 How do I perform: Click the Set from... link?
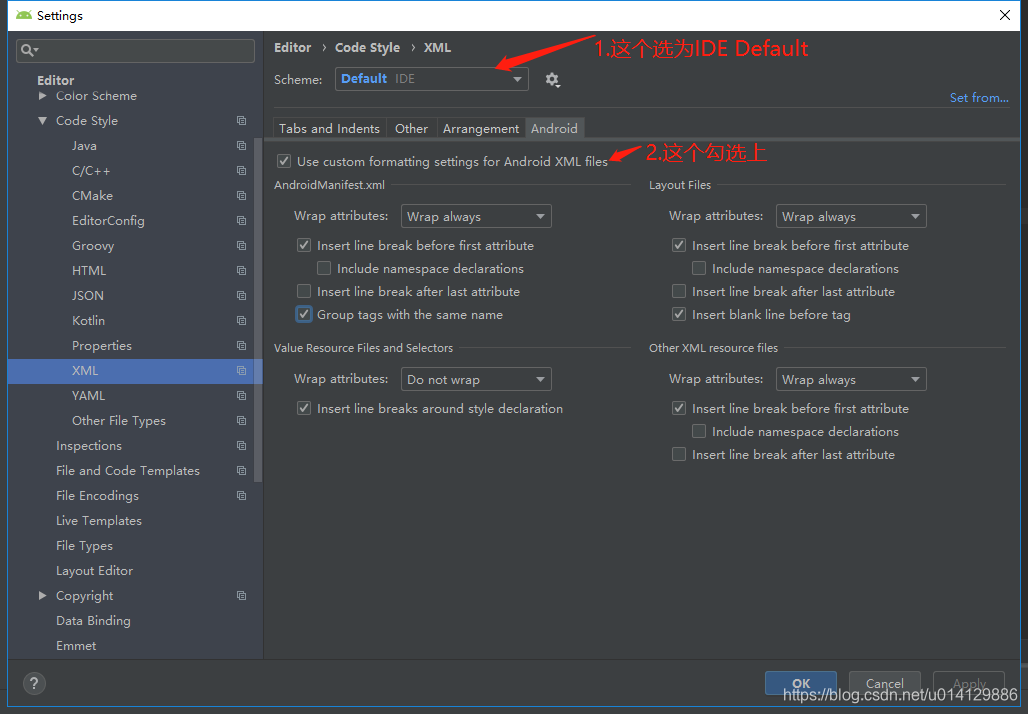coord(979,98)
